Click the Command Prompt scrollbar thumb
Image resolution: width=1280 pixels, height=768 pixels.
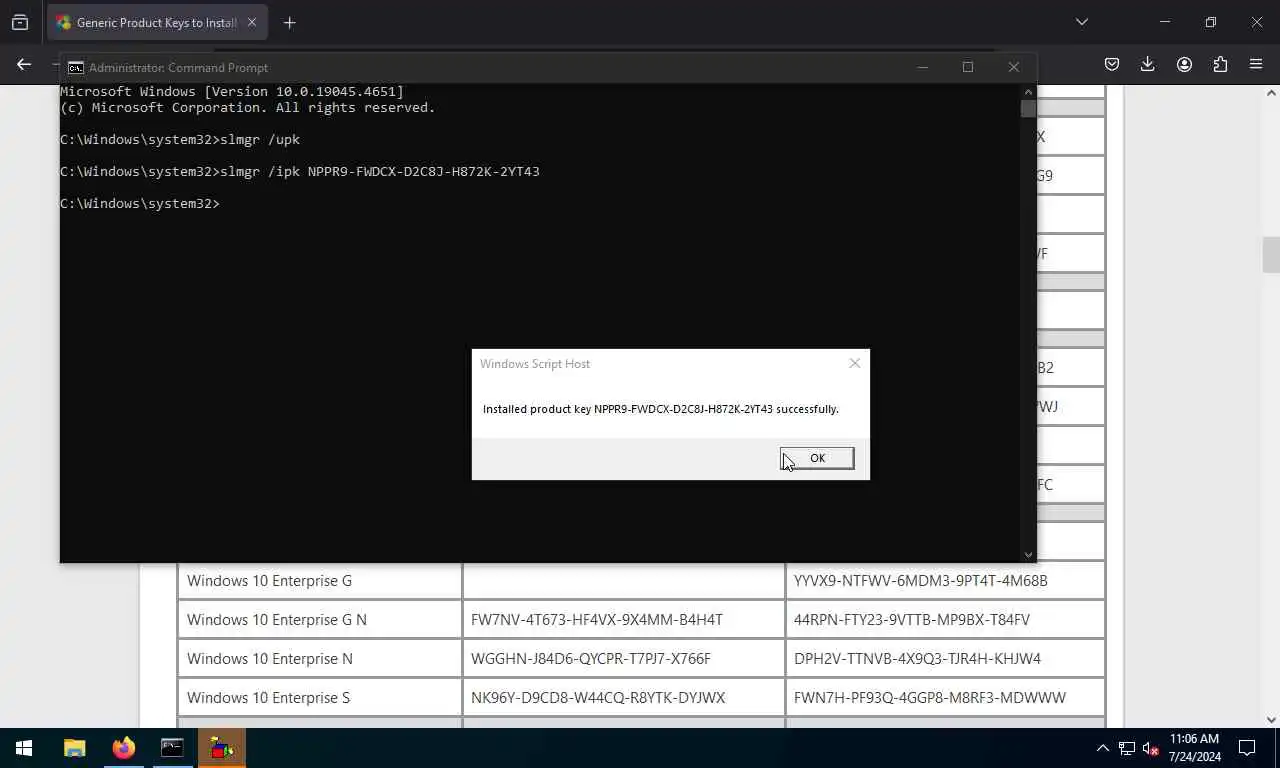[x=1028, y=108]
